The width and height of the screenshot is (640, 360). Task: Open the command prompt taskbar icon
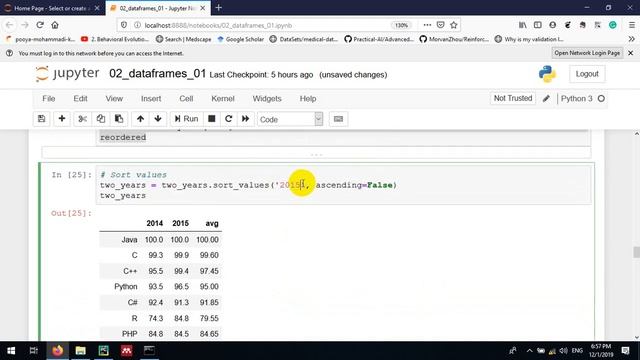click(149, 351)
